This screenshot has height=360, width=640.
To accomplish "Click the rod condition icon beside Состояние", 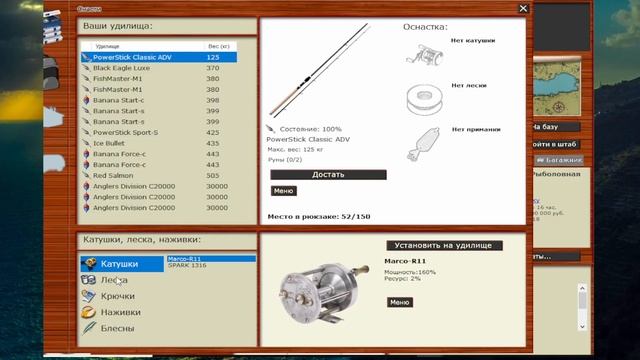I will (271, 129).
